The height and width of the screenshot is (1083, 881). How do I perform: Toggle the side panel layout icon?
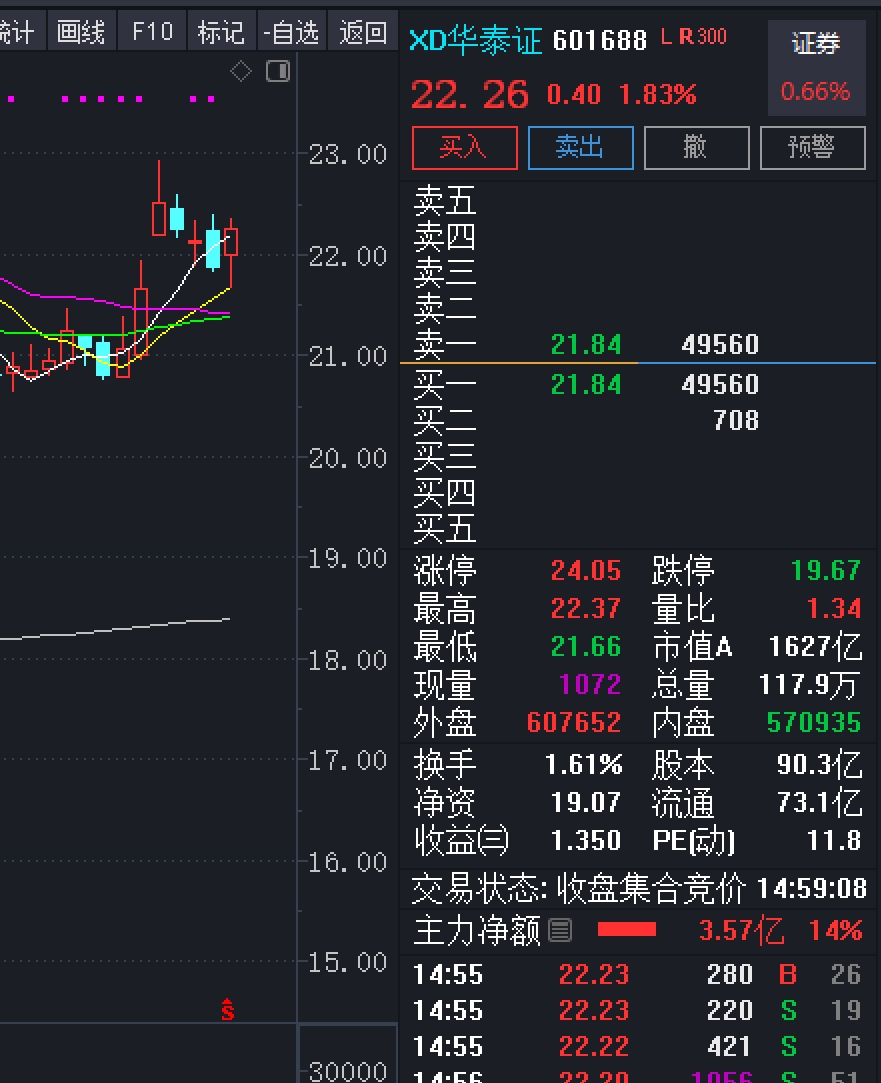click(278, 71)
